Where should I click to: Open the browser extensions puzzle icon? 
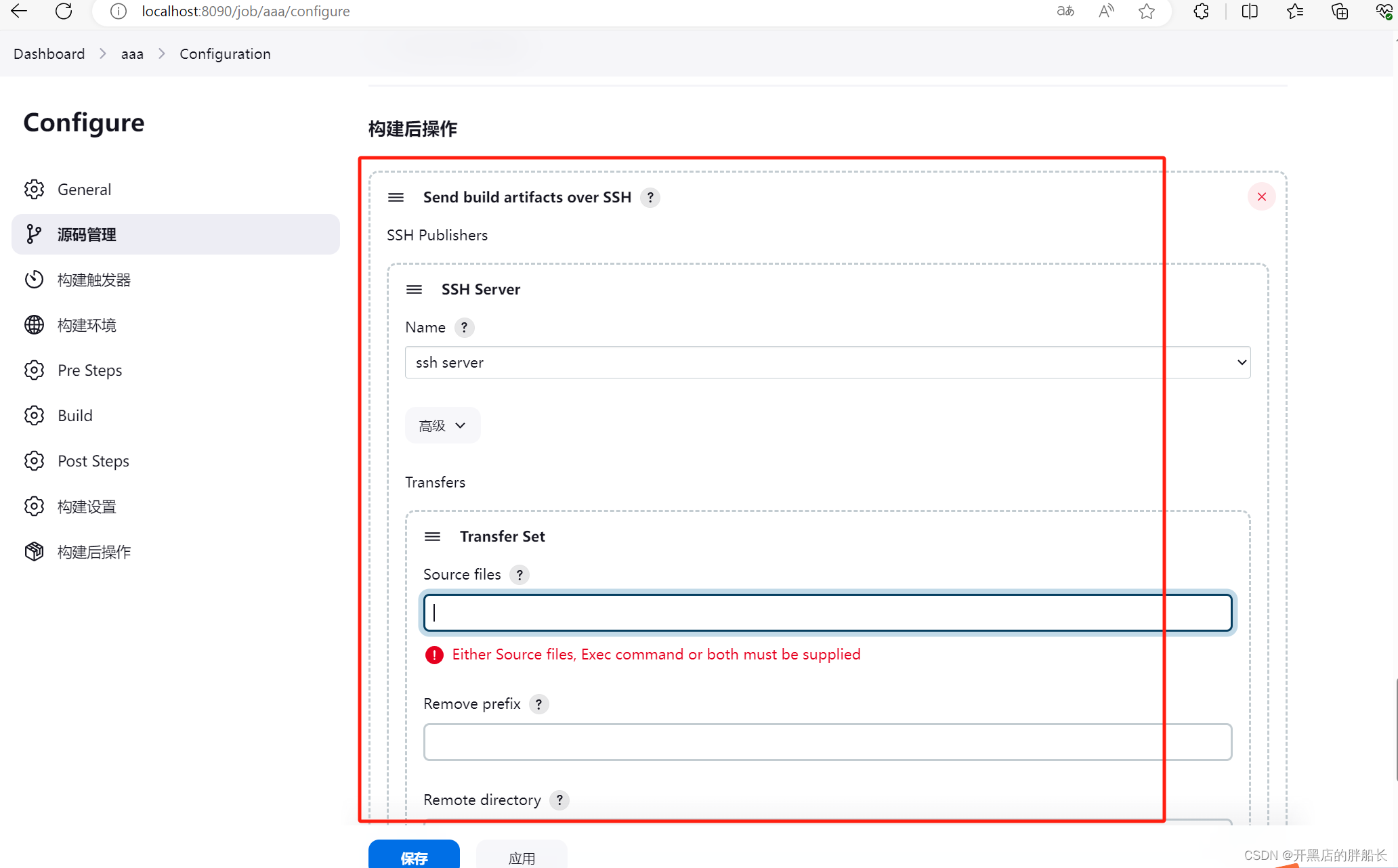point(1201,11)
